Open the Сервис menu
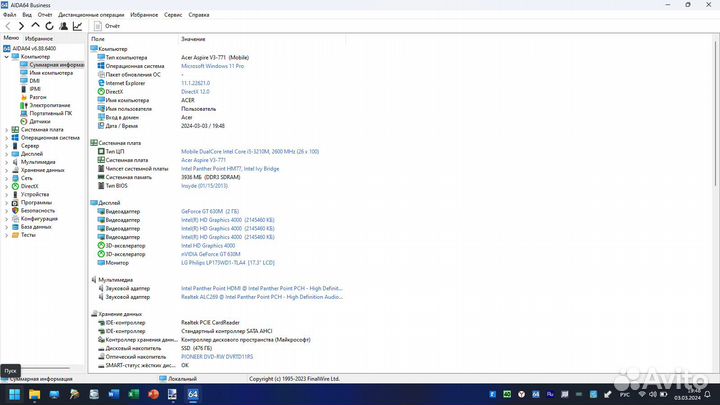 [173, 15]
